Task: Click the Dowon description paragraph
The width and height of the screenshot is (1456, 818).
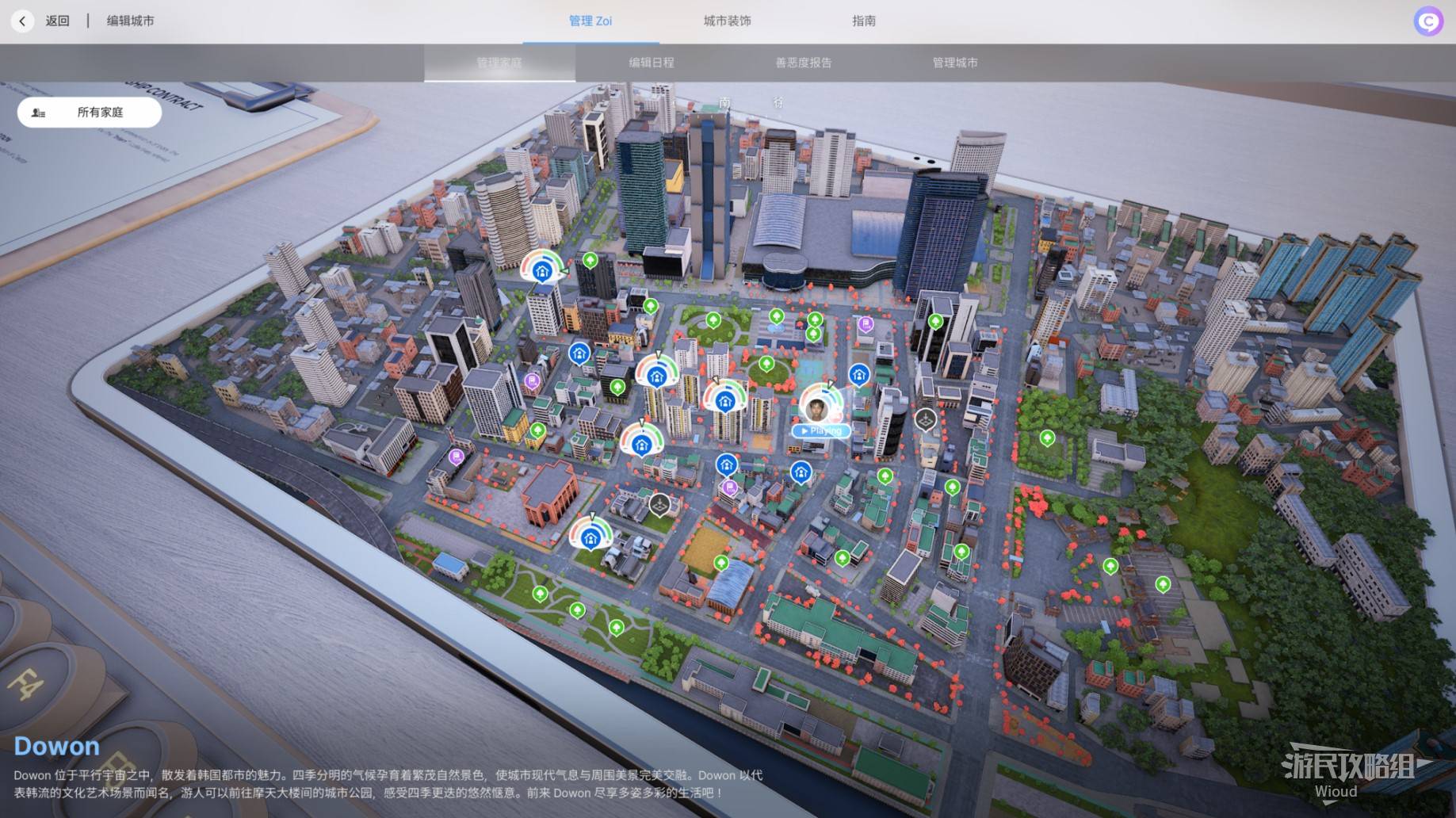Action: (388, 784)
